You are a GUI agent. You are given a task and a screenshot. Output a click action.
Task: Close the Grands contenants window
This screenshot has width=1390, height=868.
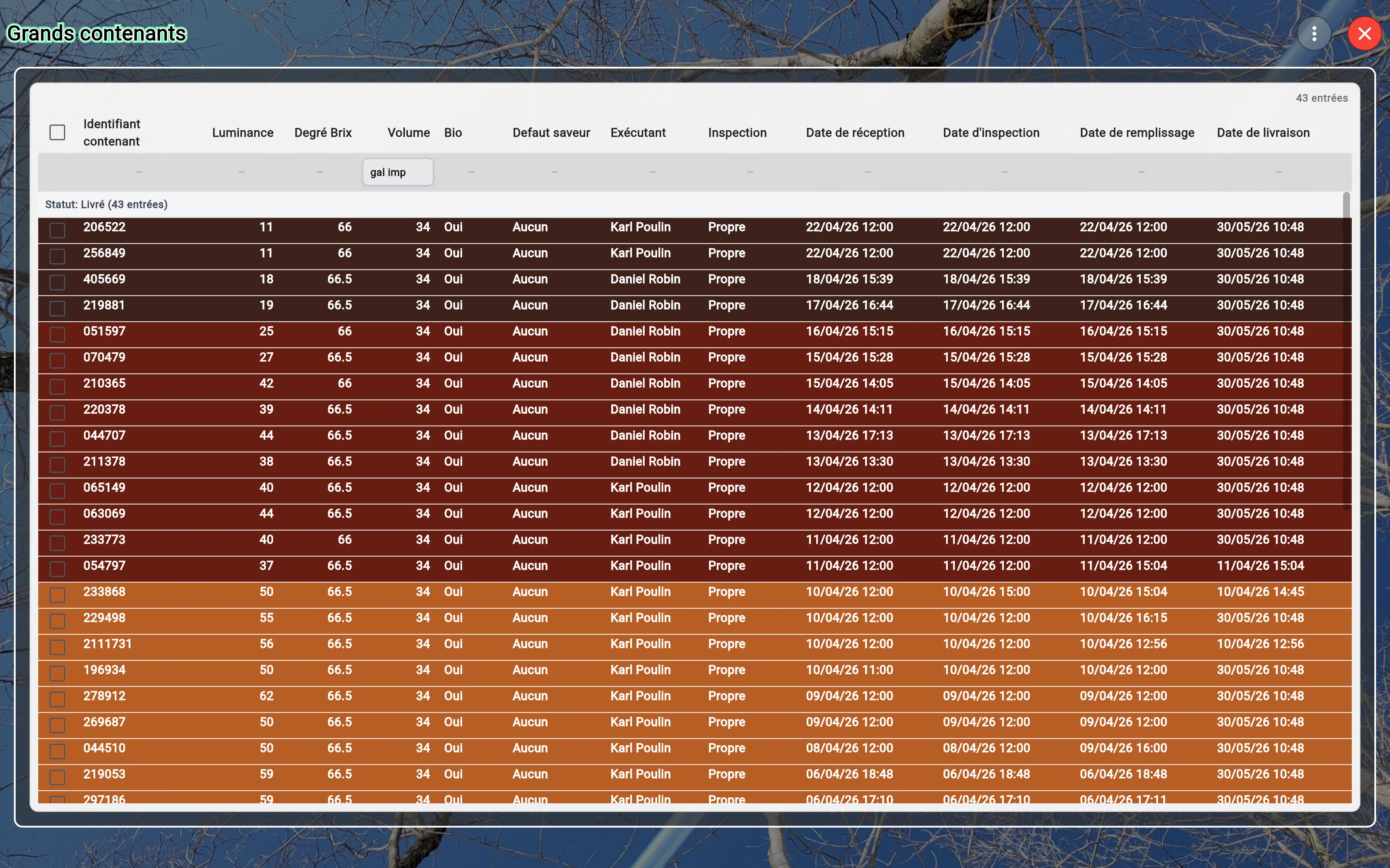point(1364,34)
